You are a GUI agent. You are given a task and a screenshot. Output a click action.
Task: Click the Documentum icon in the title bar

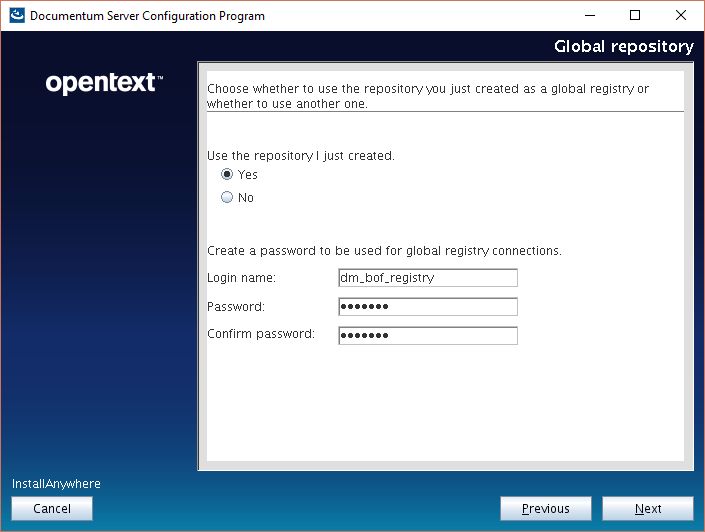tap(16, 16)
